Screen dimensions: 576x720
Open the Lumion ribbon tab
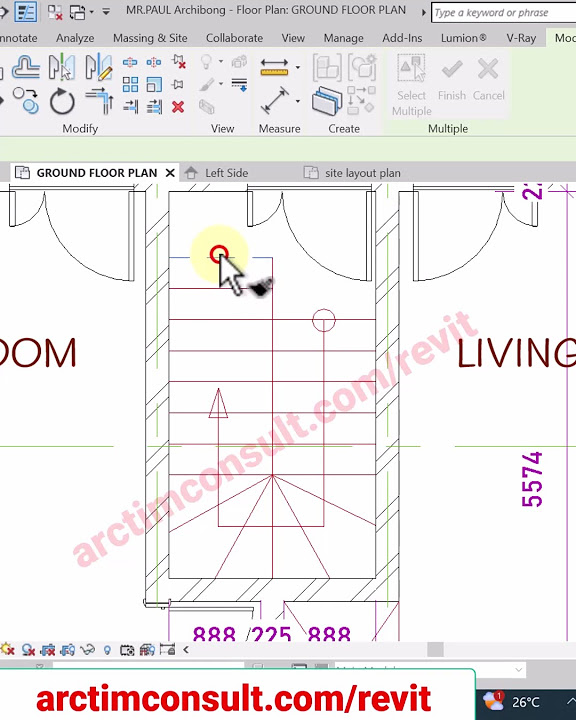(x=463, y=38)
